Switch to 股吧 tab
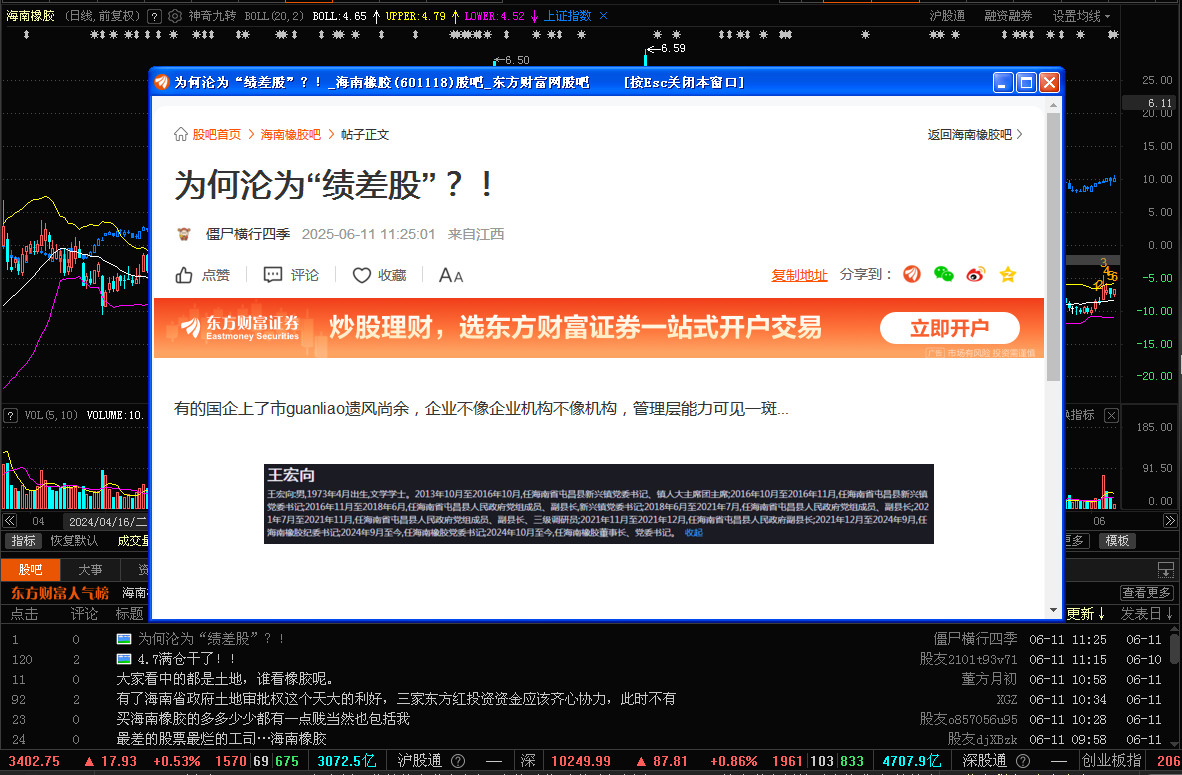 pyautogui.click(x=30, y=570)
